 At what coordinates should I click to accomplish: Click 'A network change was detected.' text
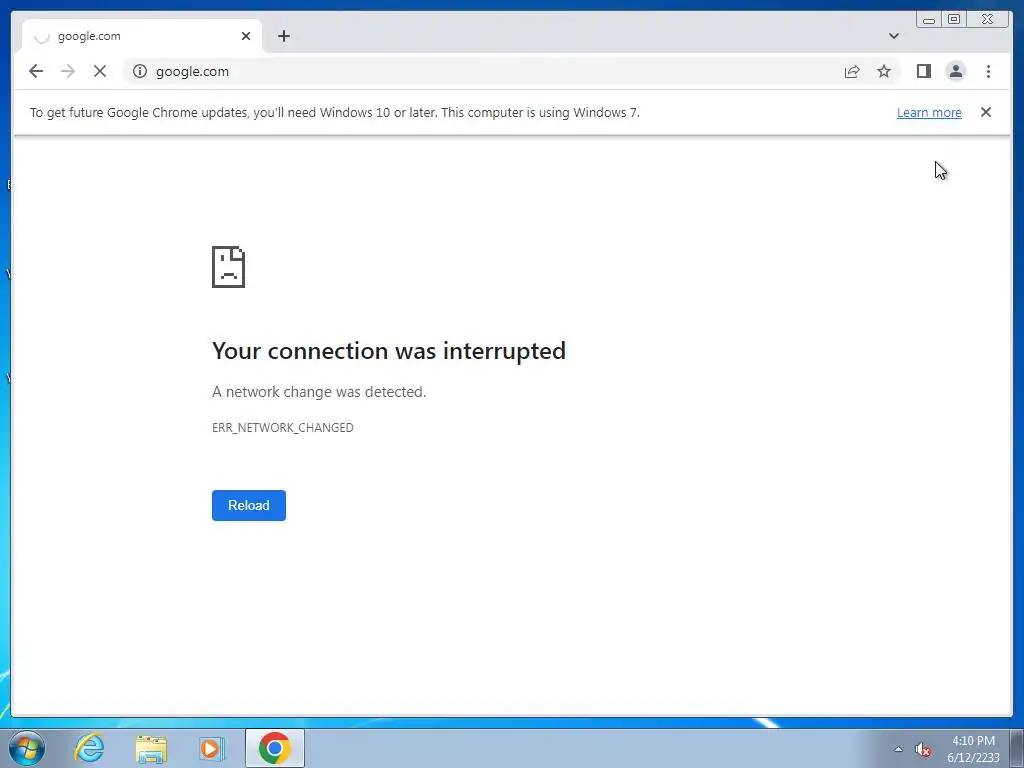pos(319,392)
